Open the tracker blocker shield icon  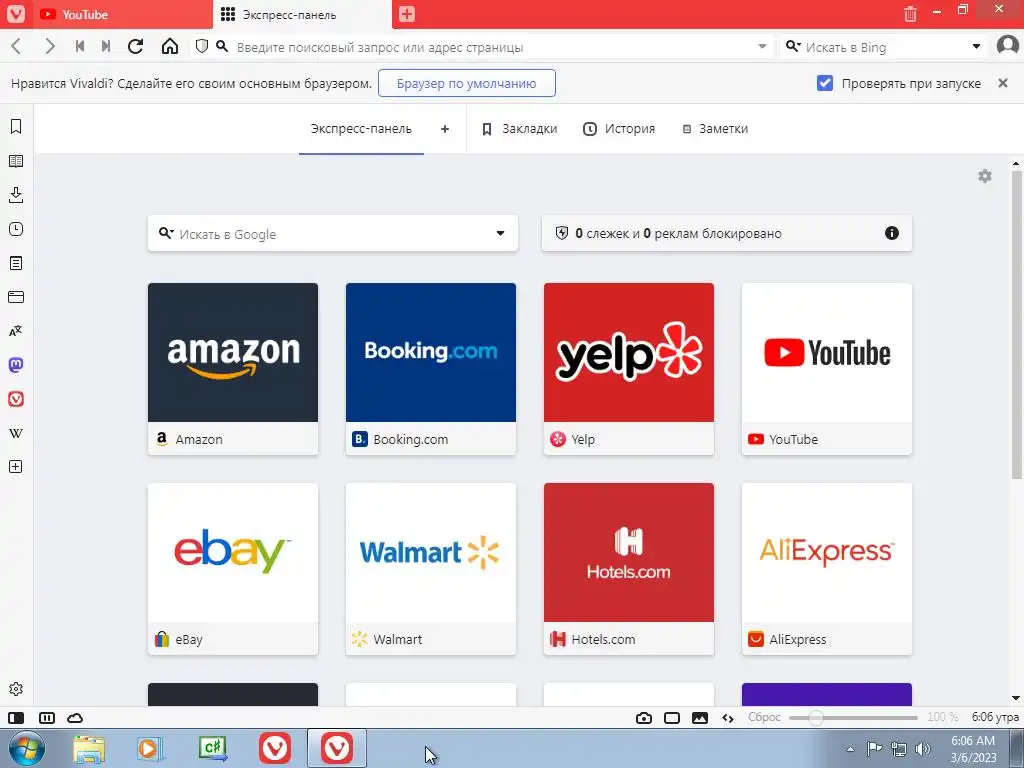coord(202,46)
